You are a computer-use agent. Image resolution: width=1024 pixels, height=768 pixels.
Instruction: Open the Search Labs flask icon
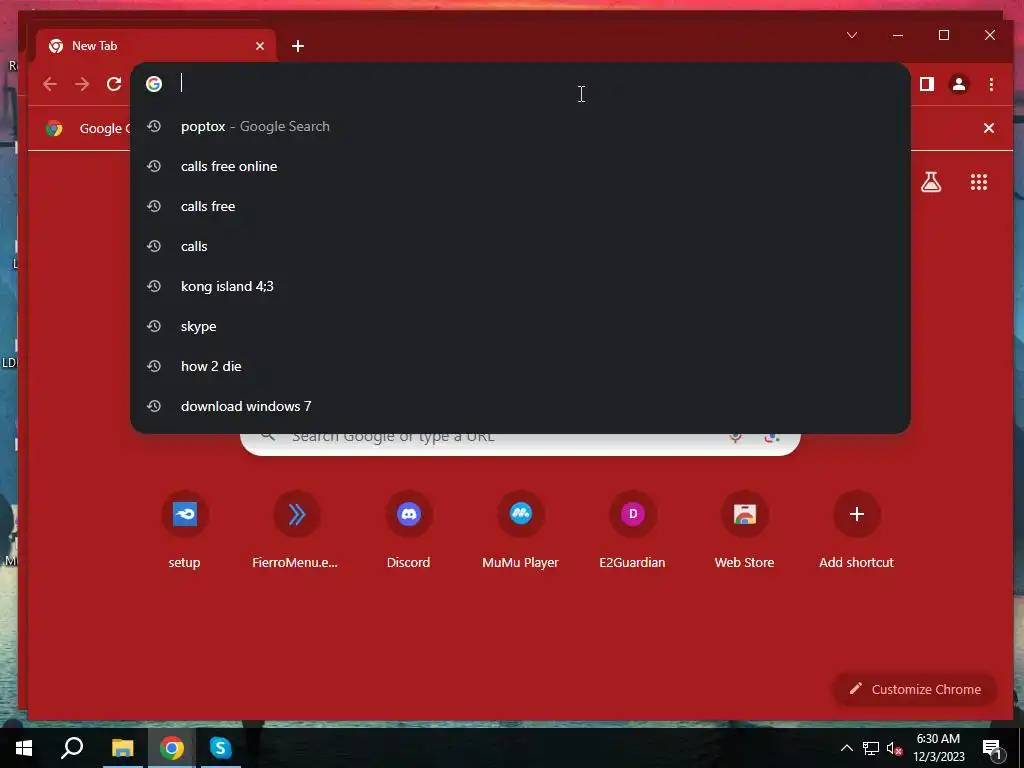pos(931,182)
